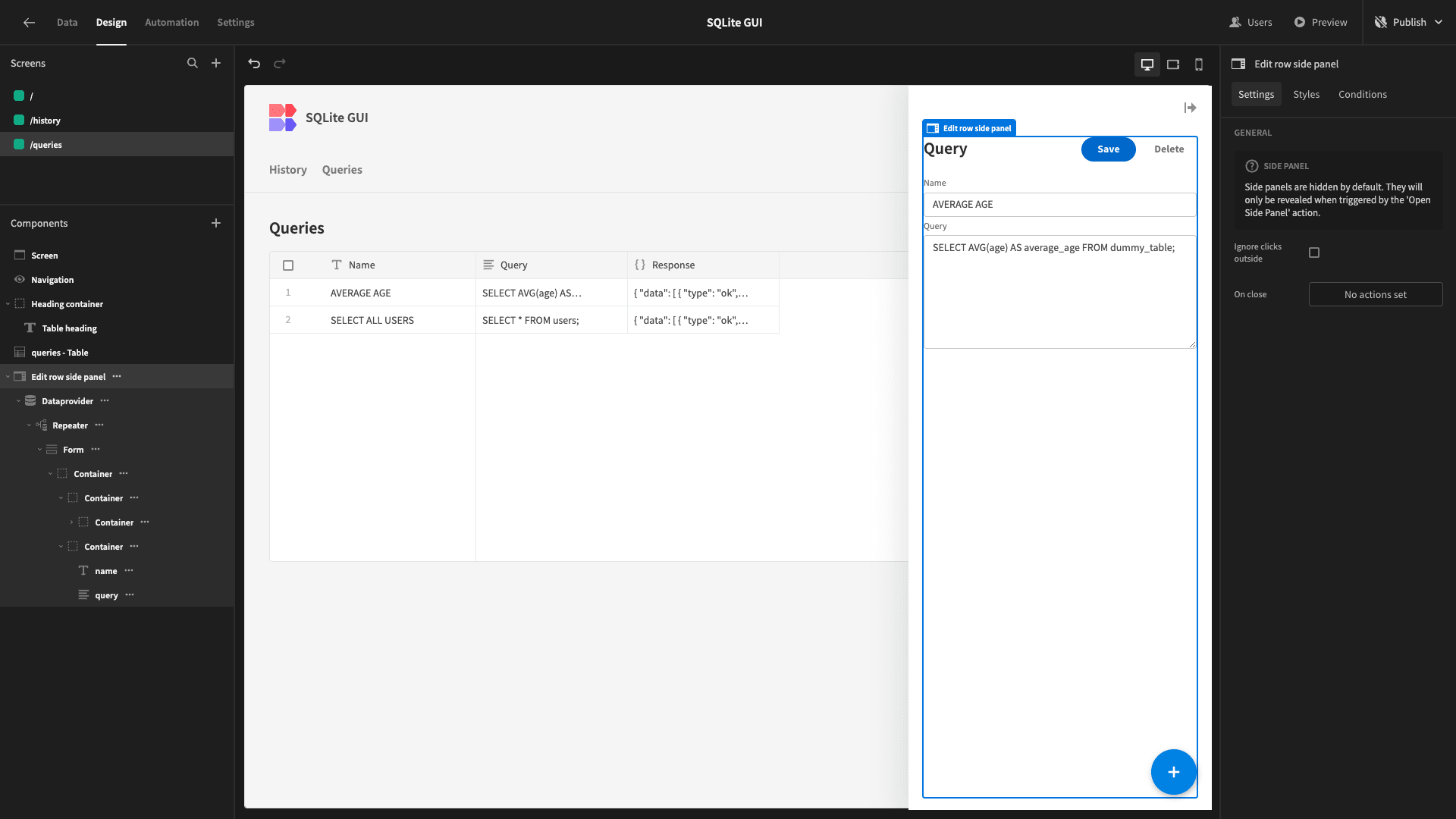Screen dimensions: 1456x819
Task: Click the Name input field
Action: [x=1059, y=205]
